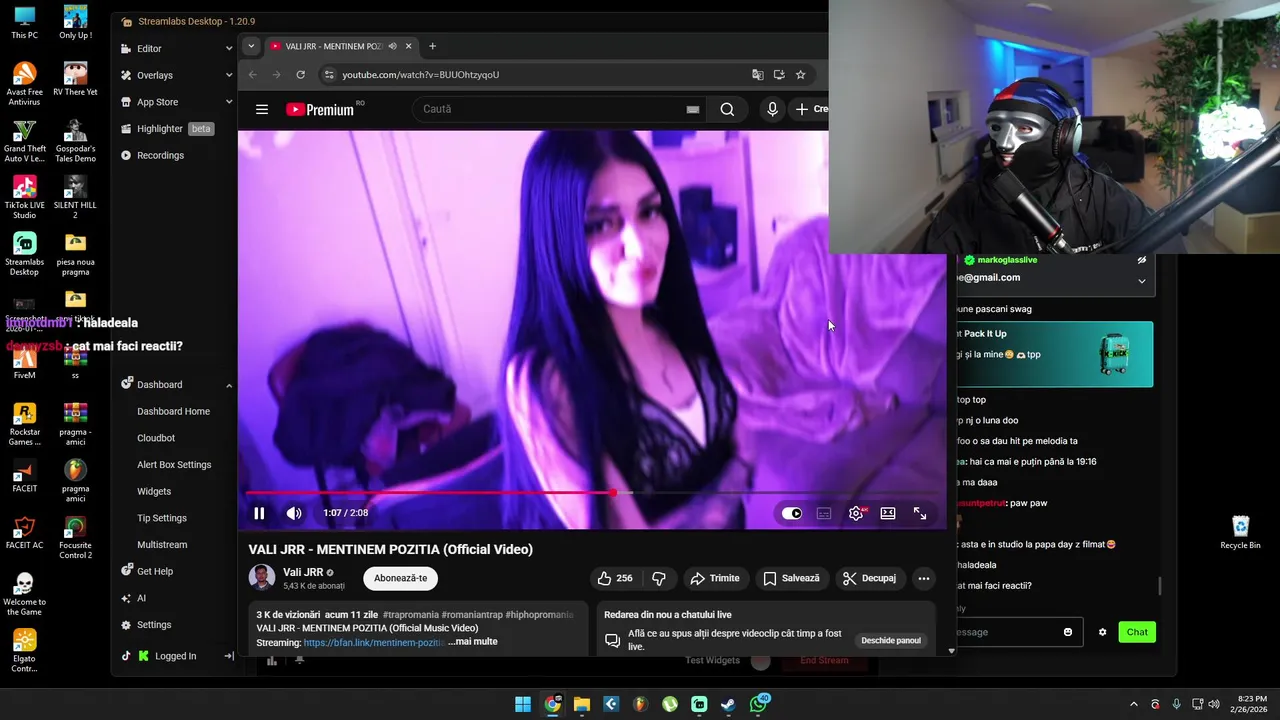
Task: Mute the video volume icon
Action: click(x=294, y=513)
